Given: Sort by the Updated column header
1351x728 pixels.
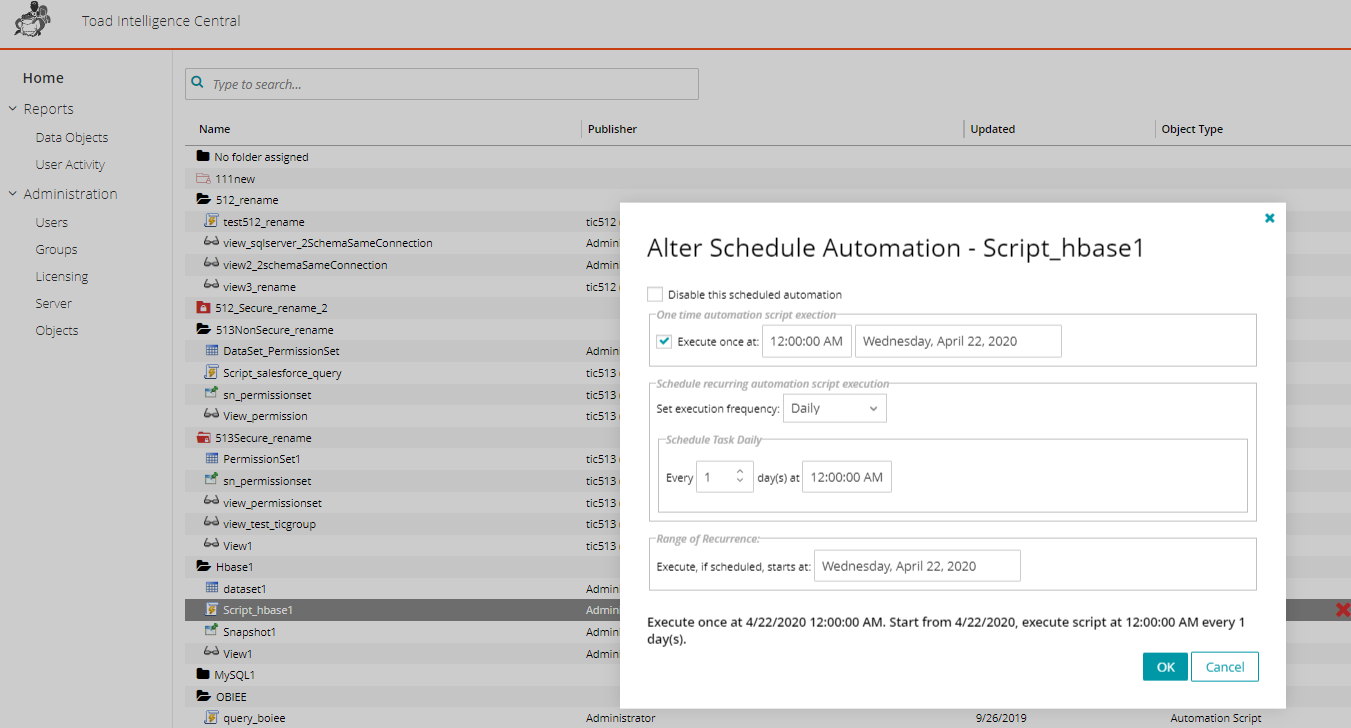Looking at the screenshot, I should tap(993, 129).
